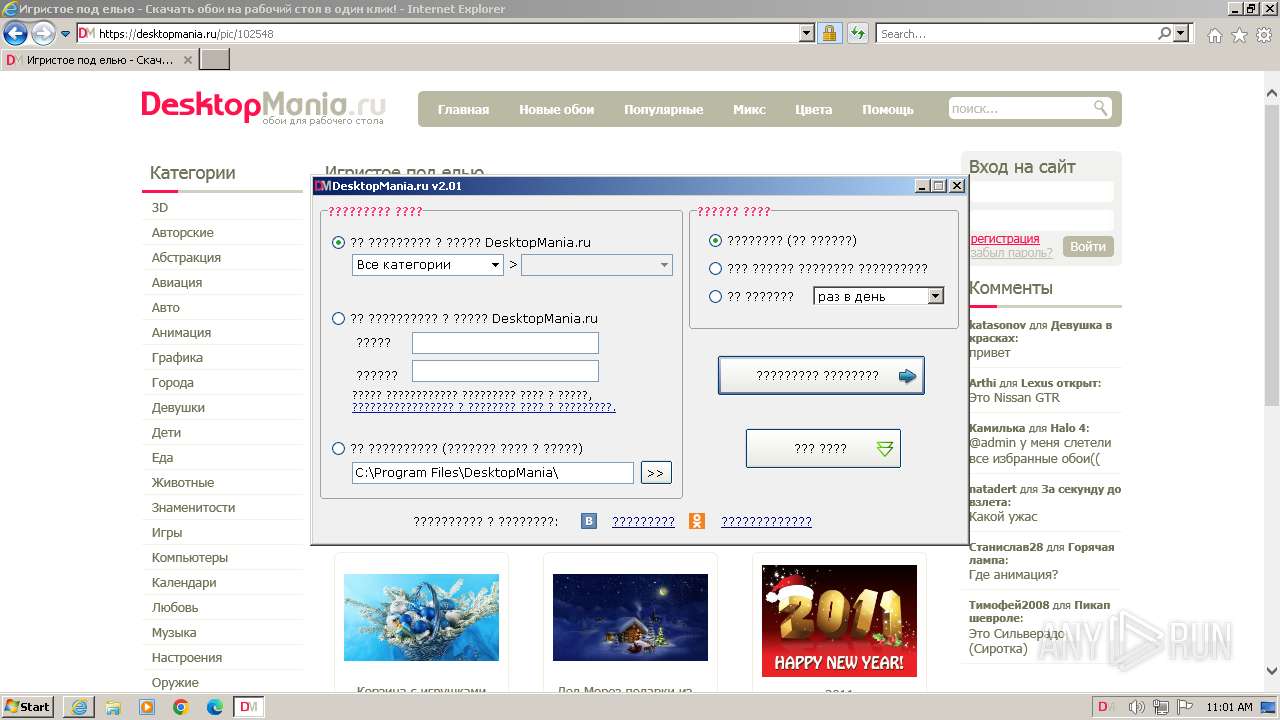Viewport: 1280px width, 720px height.
Task: Click the DesktopMania taskbar app icon
Action: (249, 707)
